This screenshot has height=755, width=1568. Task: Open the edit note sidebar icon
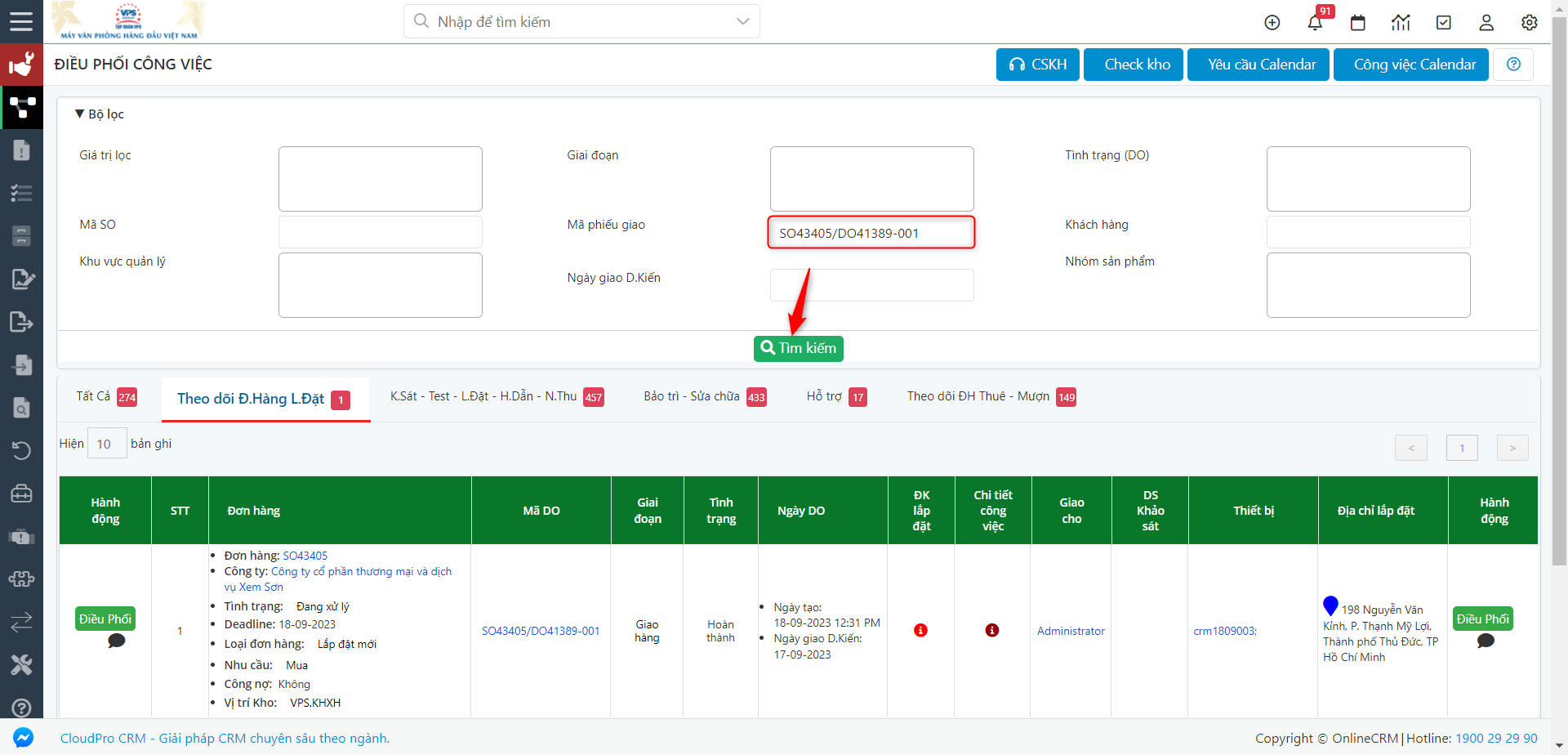(21, 279)
